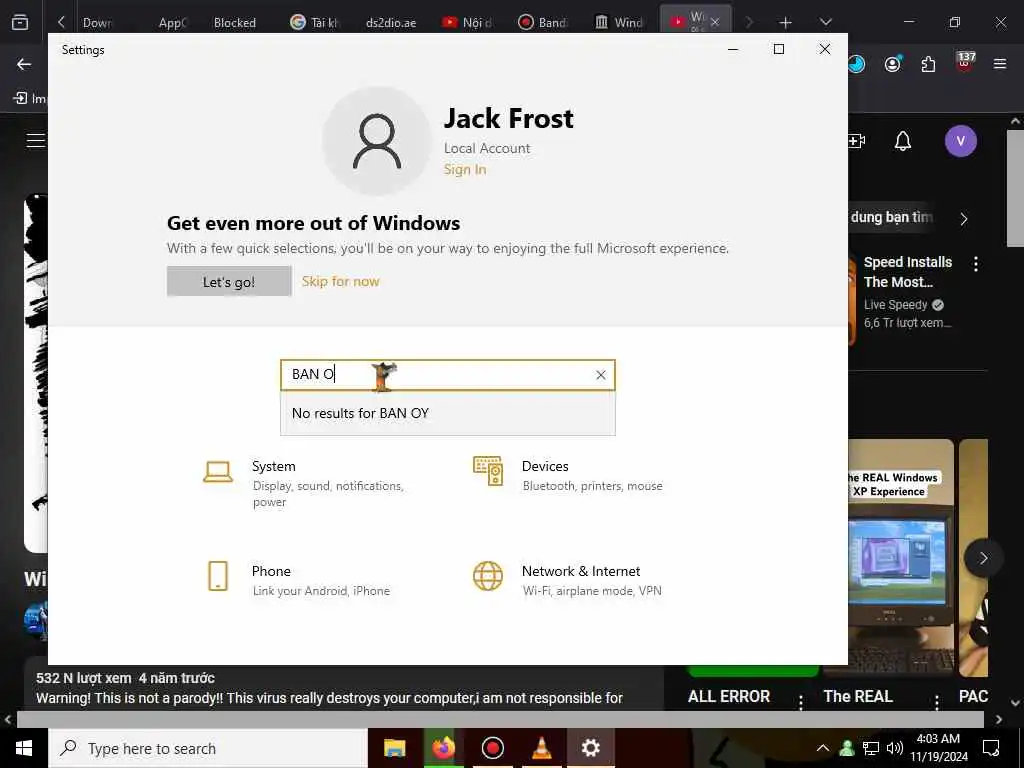
Task: Click the extension icon with 137 badge
Action: [965, 63]
